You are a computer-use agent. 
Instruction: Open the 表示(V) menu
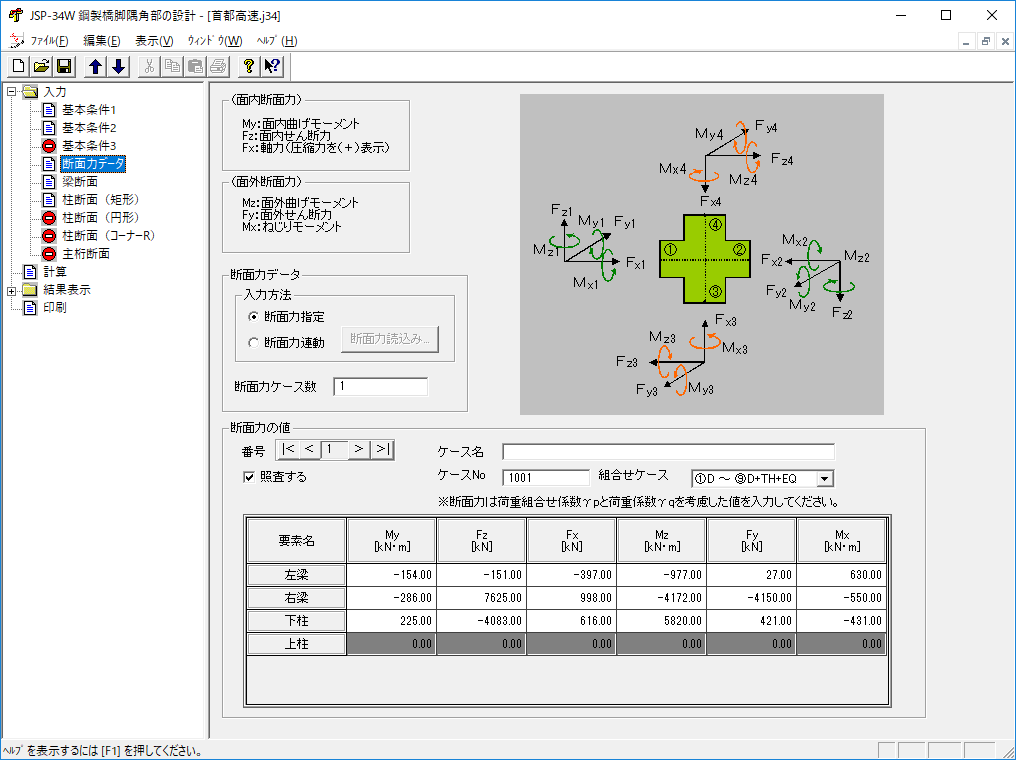click(x=154, y=41)
